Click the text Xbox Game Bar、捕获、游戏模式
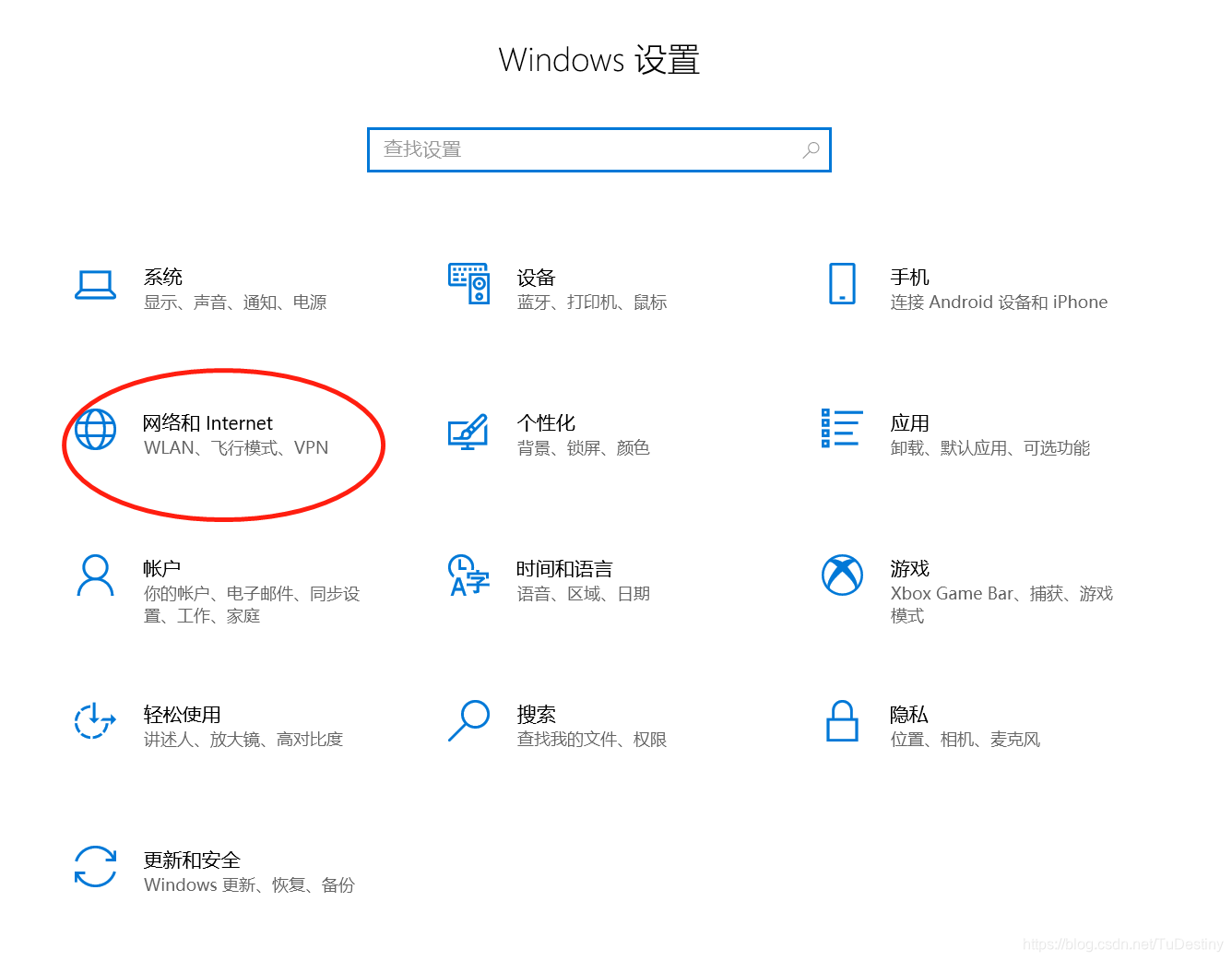This screenshot has width=1232, height=961. click(x=1002, y=605)
